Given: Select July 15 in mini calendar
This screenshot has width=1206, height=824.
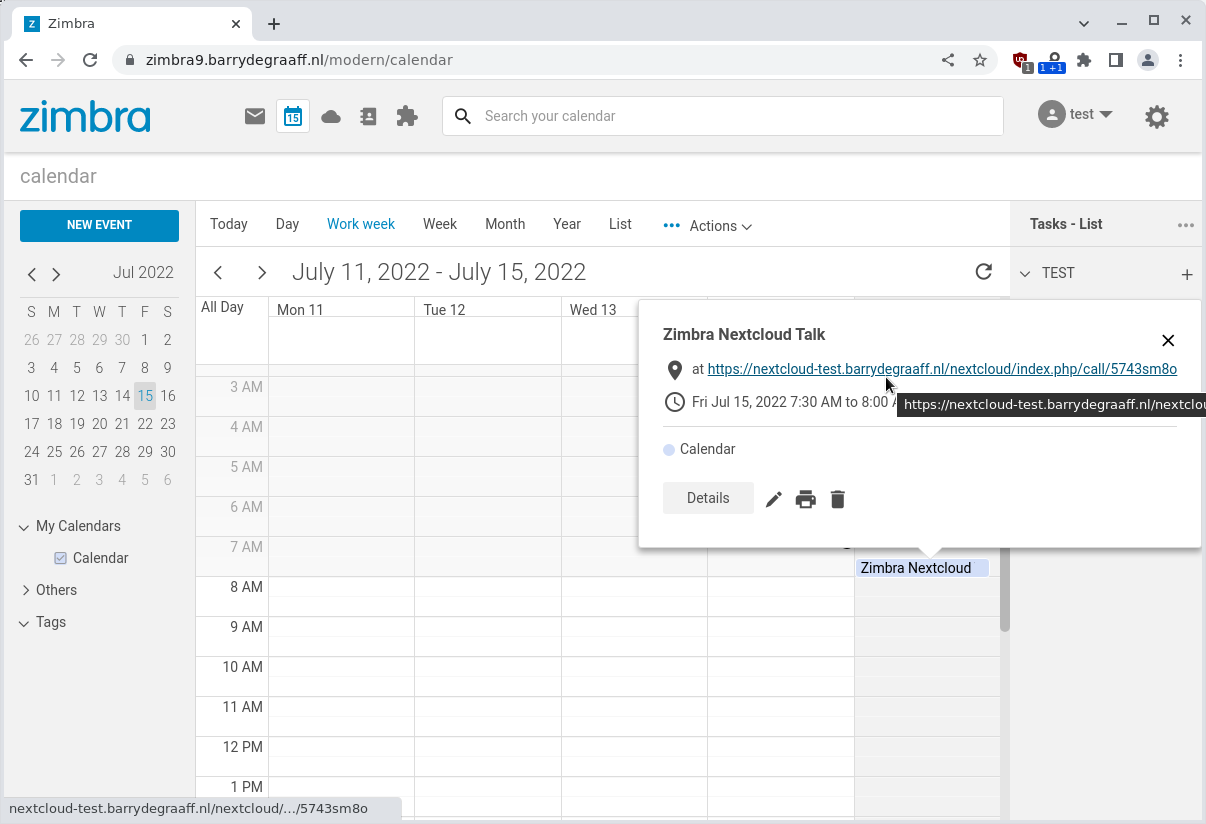Looking at the screenshot, I should pos(145,396).
